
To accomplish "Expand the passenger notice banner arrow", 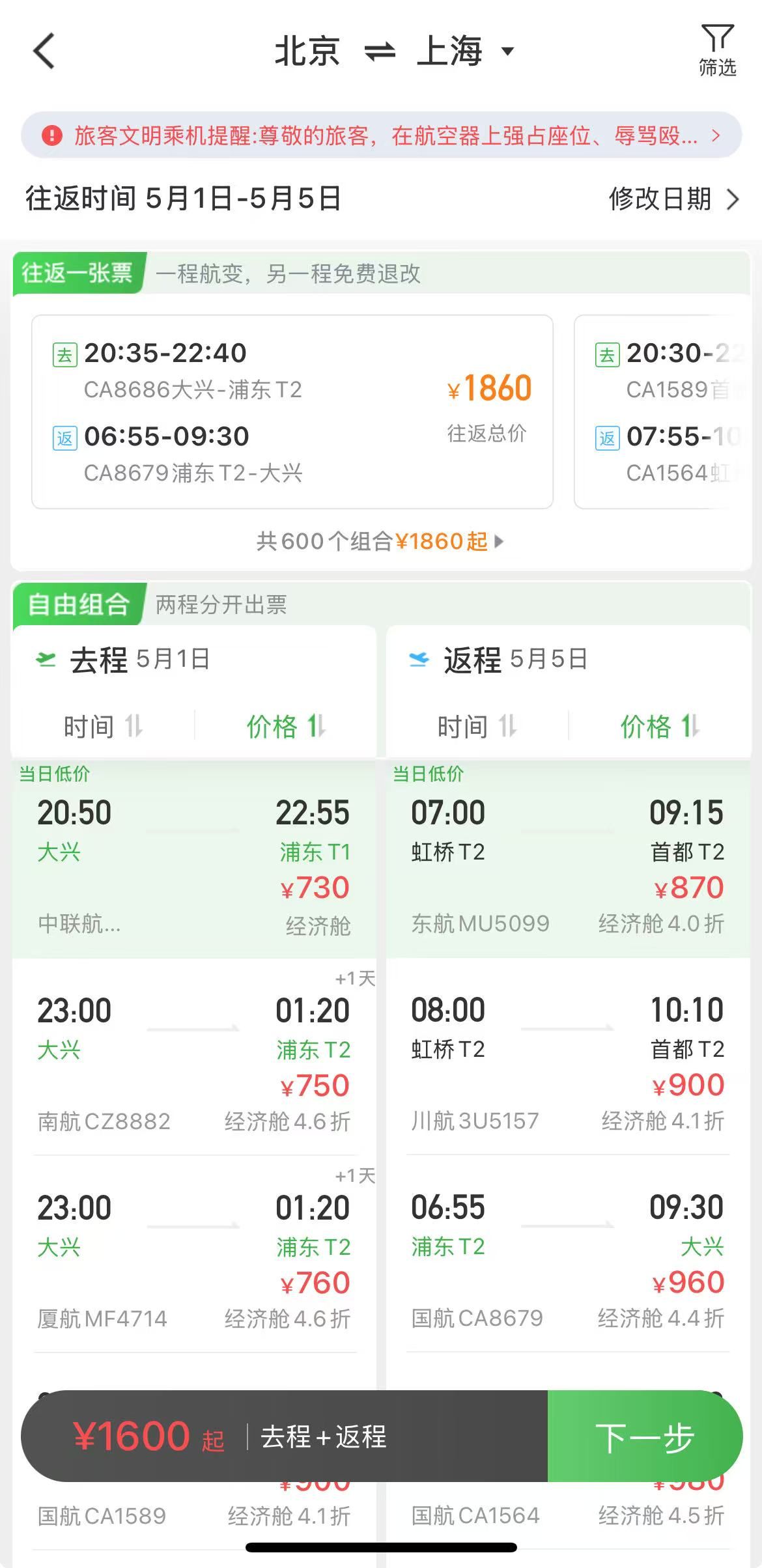I will (x=716, y=135).
